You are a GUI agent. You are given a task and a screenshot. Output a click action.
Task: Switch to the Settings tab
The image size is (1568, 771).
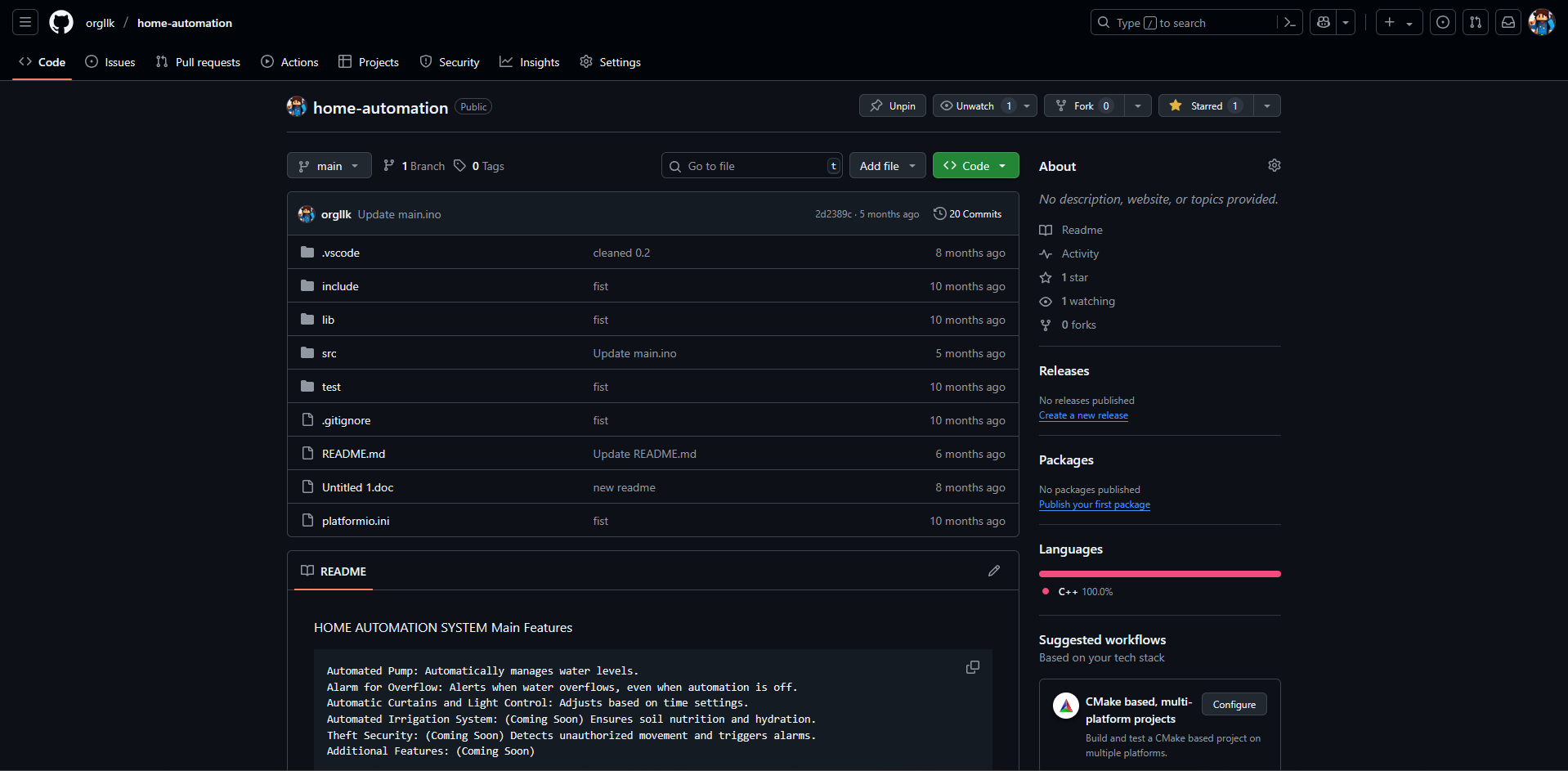click(611, 62)
